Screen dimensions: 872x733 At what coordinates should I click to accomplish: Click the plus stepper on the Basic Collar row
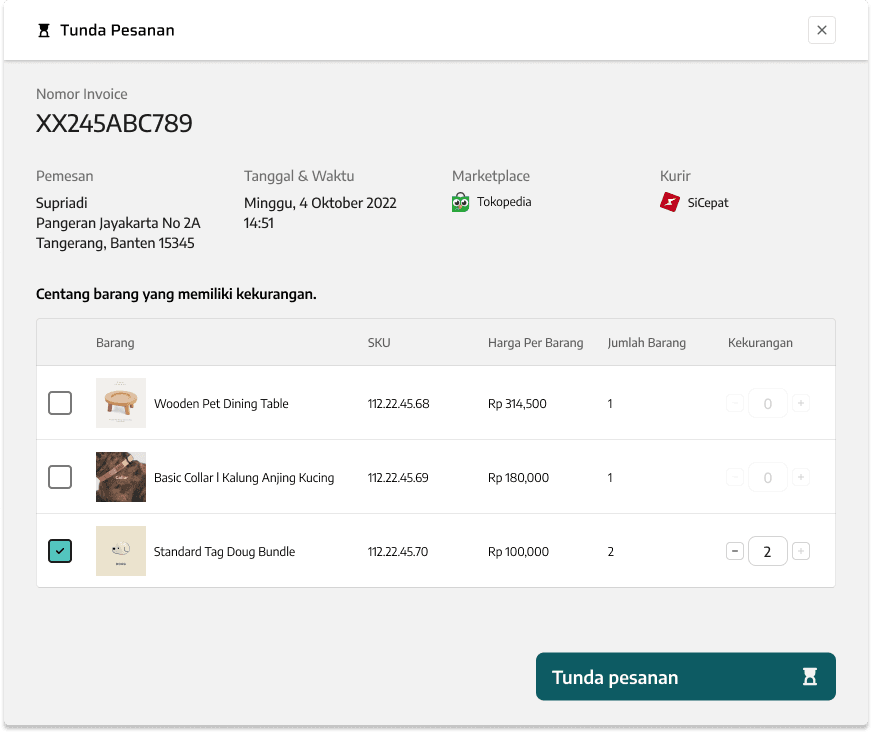801,477
